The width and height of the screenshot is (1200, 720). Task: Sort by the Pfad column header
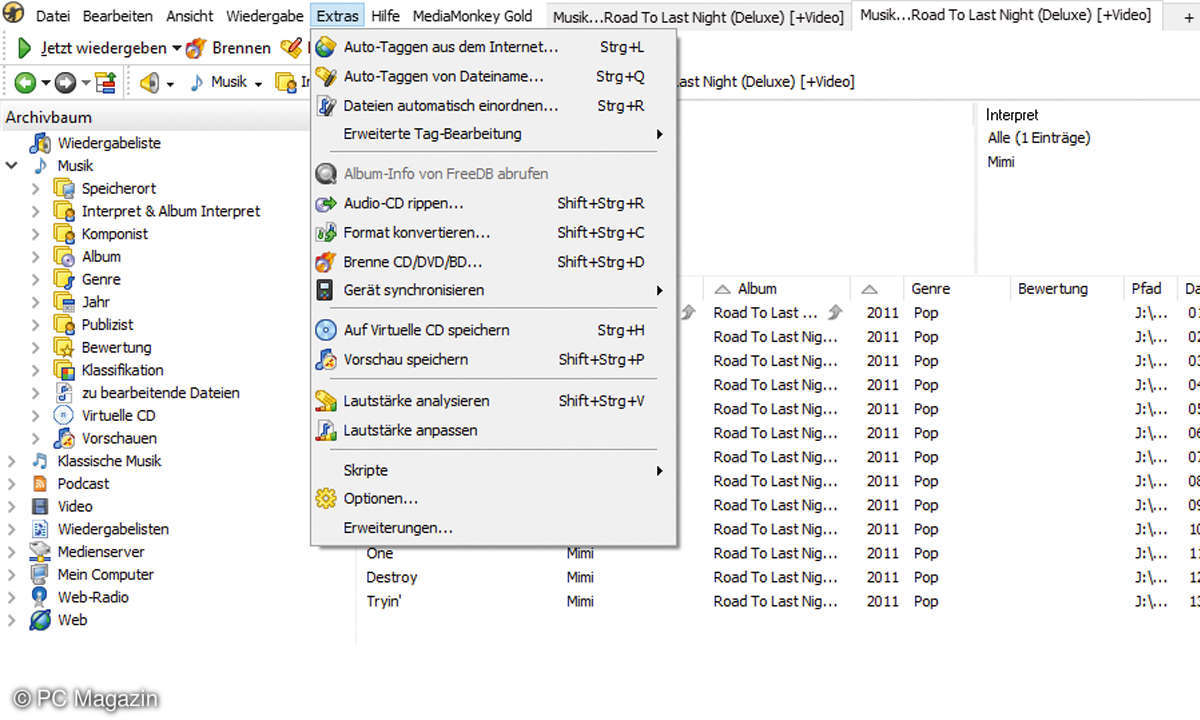tap(1149, 288)
